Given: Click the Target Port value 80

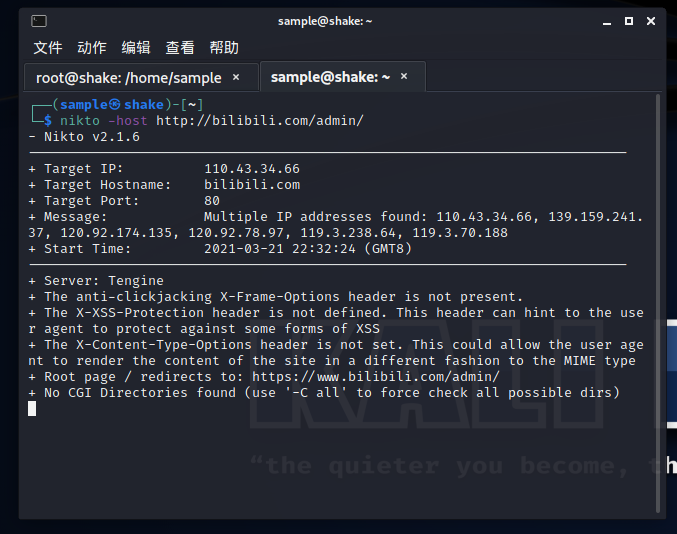Looking at the screenshot, I should point(212,201).
